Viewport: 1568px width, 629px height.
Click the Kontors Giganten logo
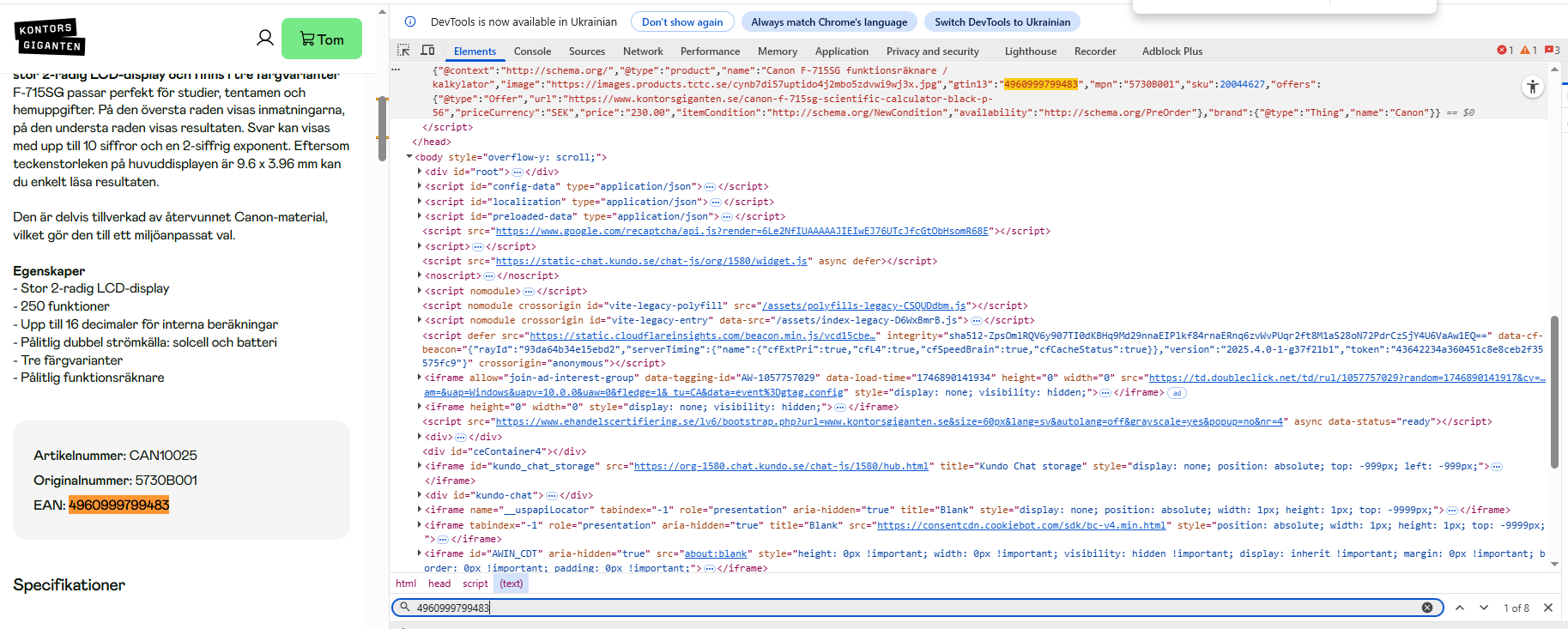click(50, 37)
